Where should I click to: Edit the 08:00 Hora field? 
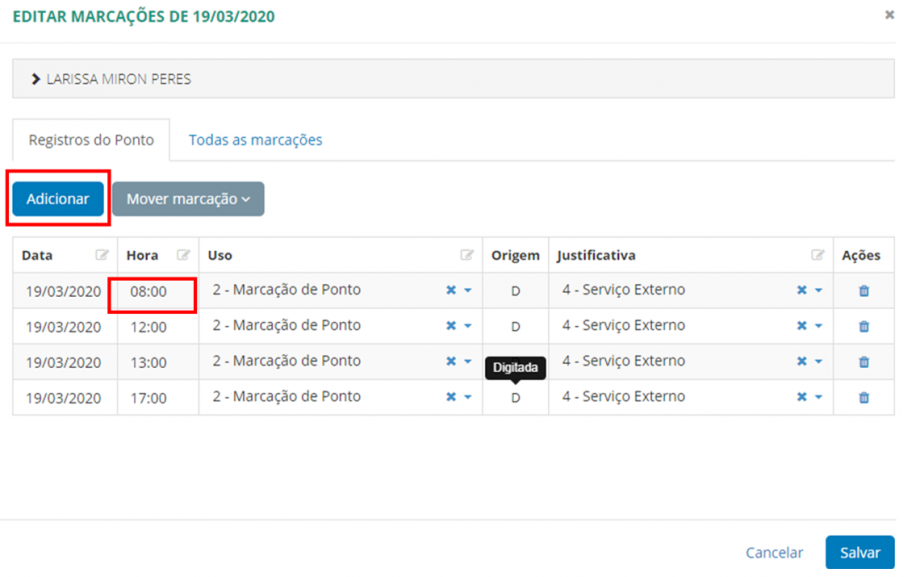[x=149, y=291]
